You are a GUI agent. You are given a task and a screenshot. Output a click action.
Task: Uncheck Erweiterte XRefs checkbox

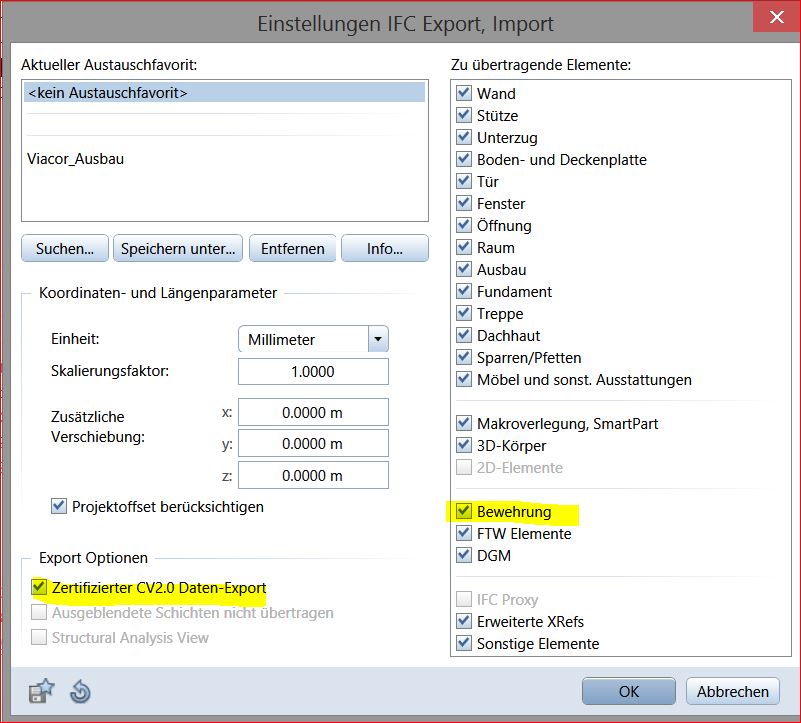point(464,622)
